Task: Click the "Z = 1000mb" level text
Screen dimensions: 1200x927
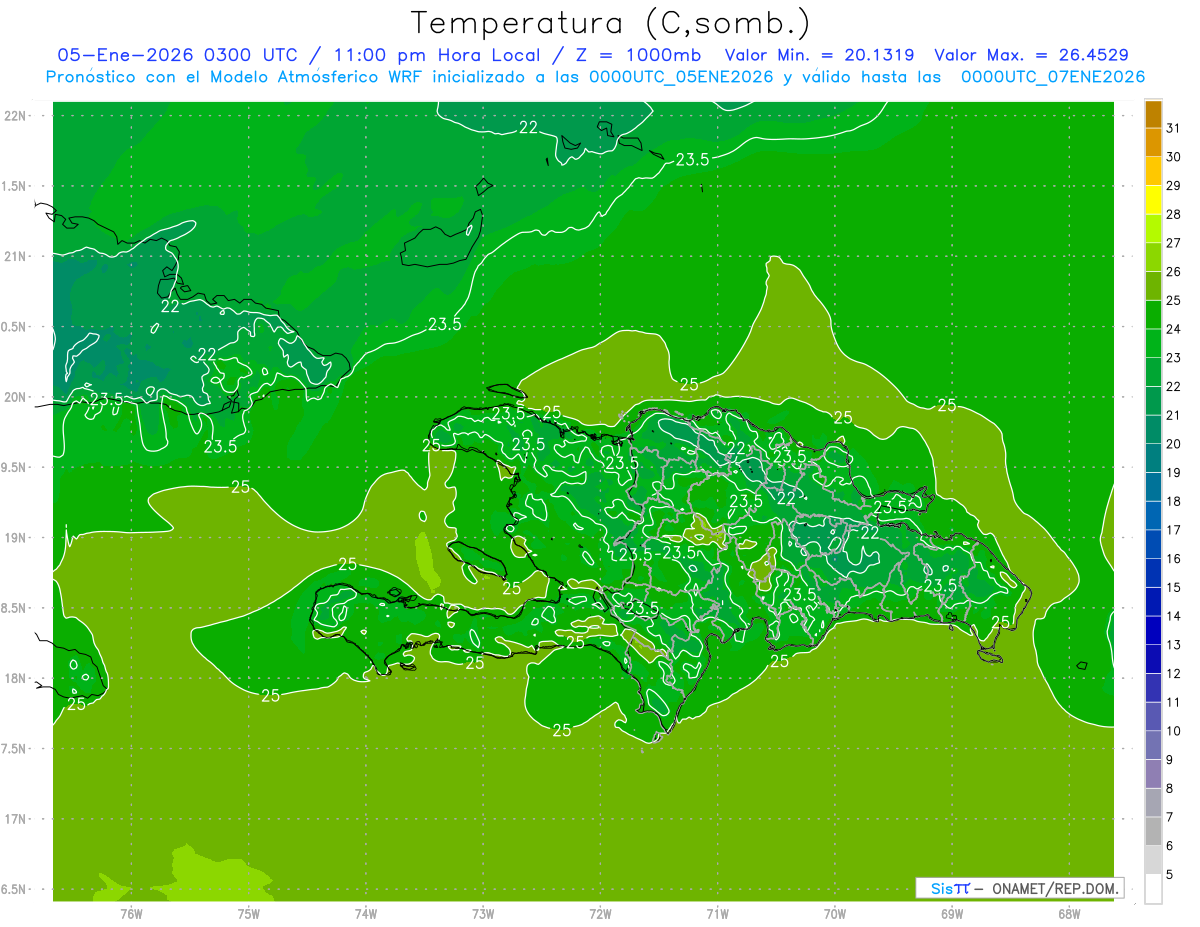Action: point(638,55)
